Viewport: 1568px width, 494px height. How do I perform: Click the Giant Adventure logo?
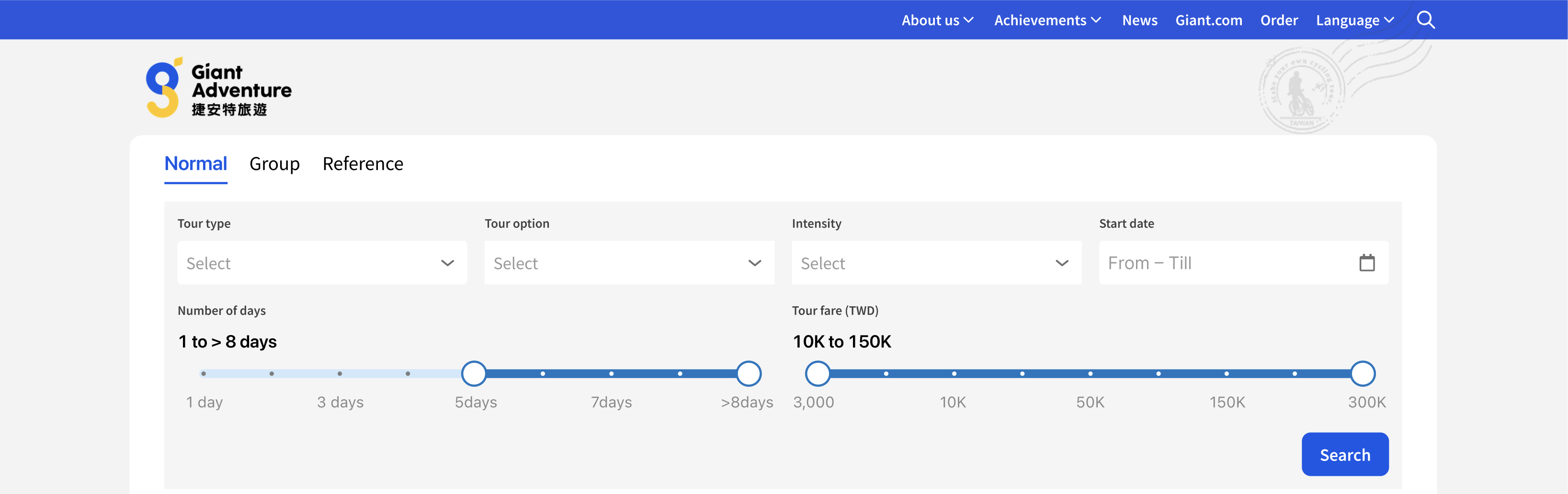tap(218, 88)
